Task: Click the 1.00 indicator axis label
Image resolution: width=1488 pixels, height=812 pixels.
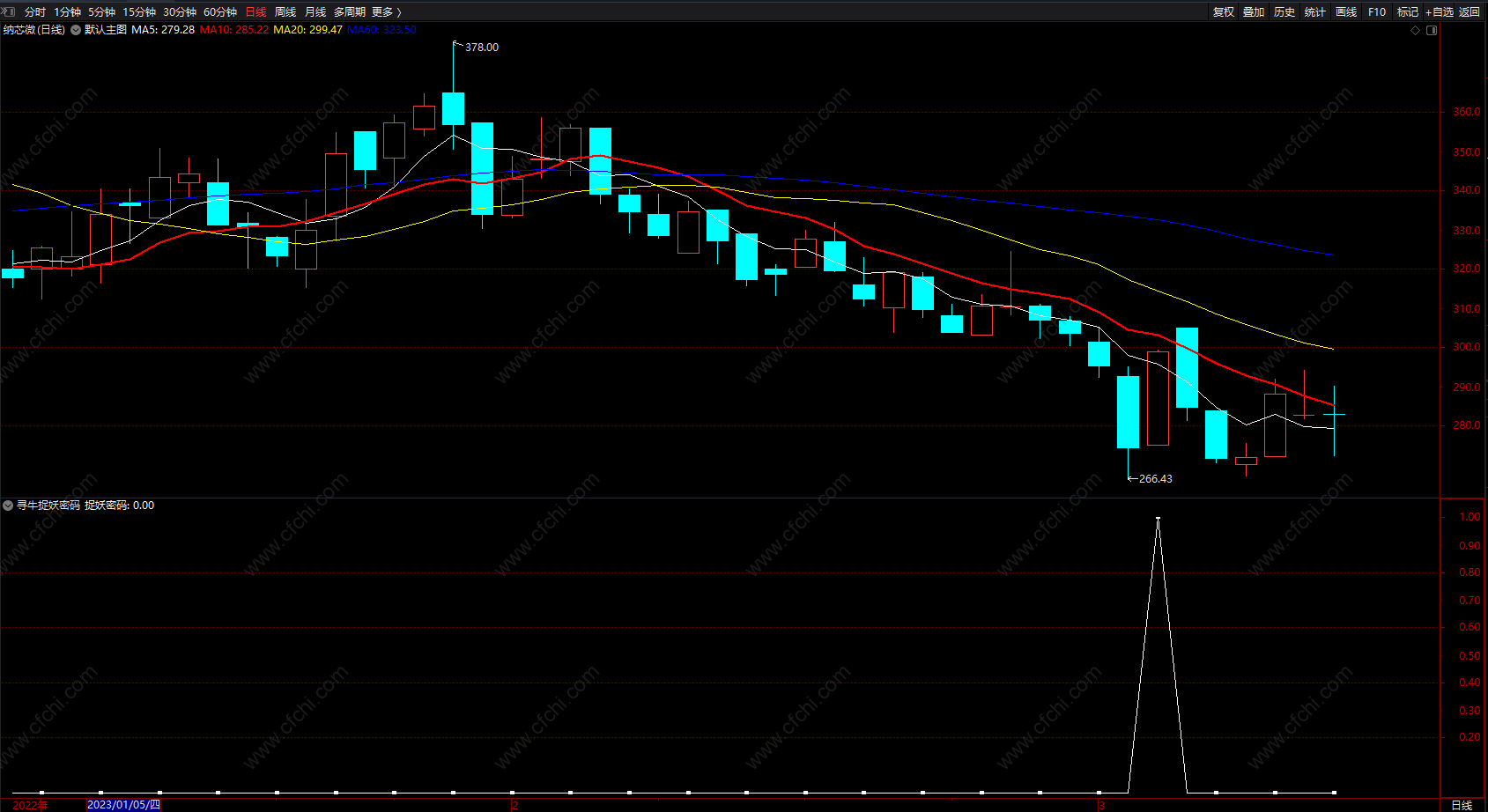Action: (1469, 517)
